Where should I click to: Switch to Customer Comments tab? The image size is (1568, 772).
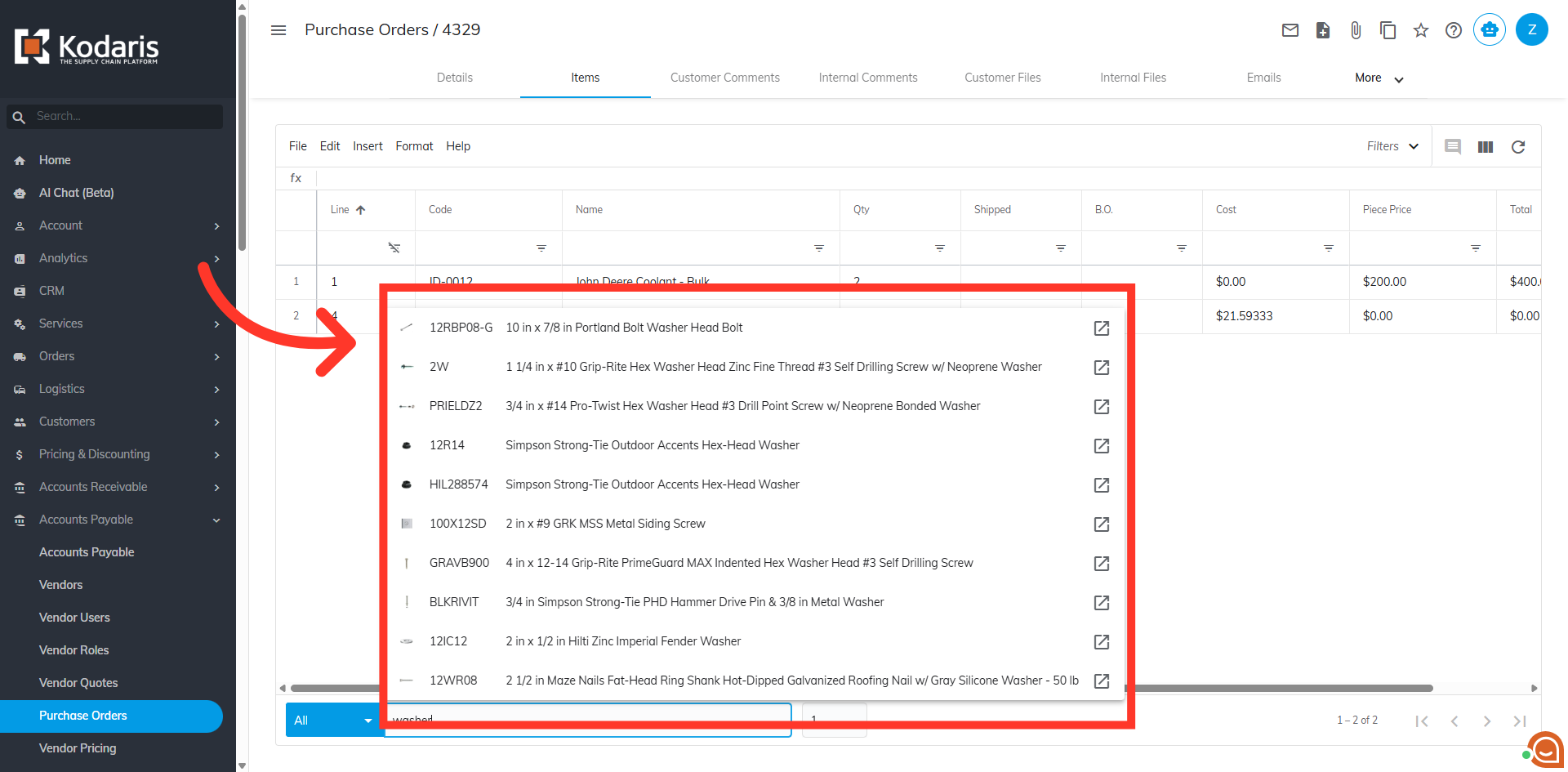coord(725,78)
